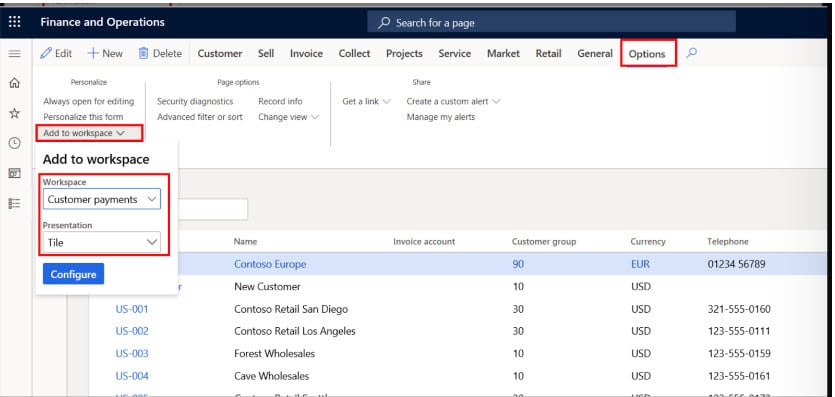Sort by Invoice account column header
This screenshot has width=835, height=397.
point(424,242)
